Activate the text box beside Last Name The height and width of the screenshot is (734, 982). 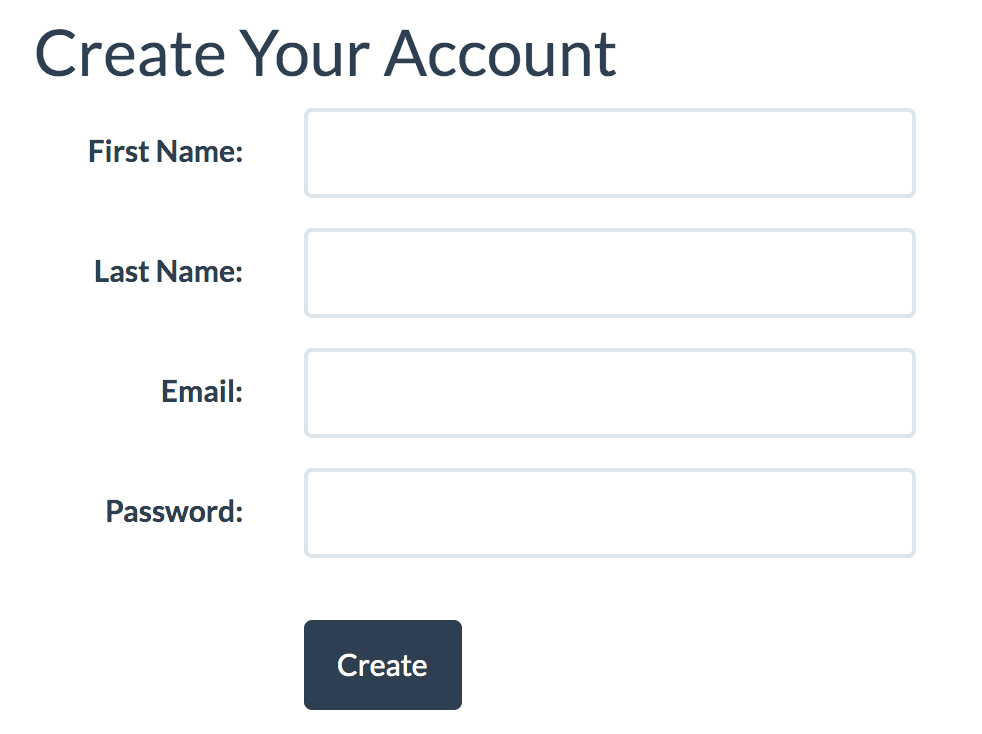click(x=609, y=273)
